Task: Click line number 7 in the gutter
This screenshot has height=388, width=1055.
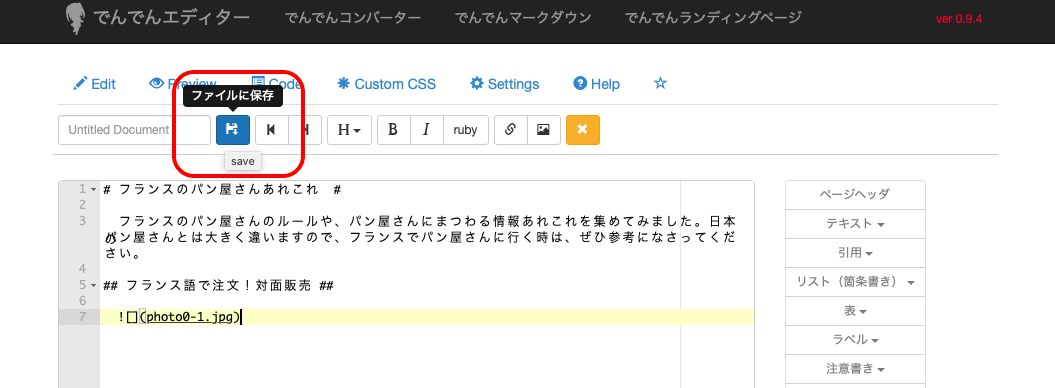Action: tap(82, 317)
